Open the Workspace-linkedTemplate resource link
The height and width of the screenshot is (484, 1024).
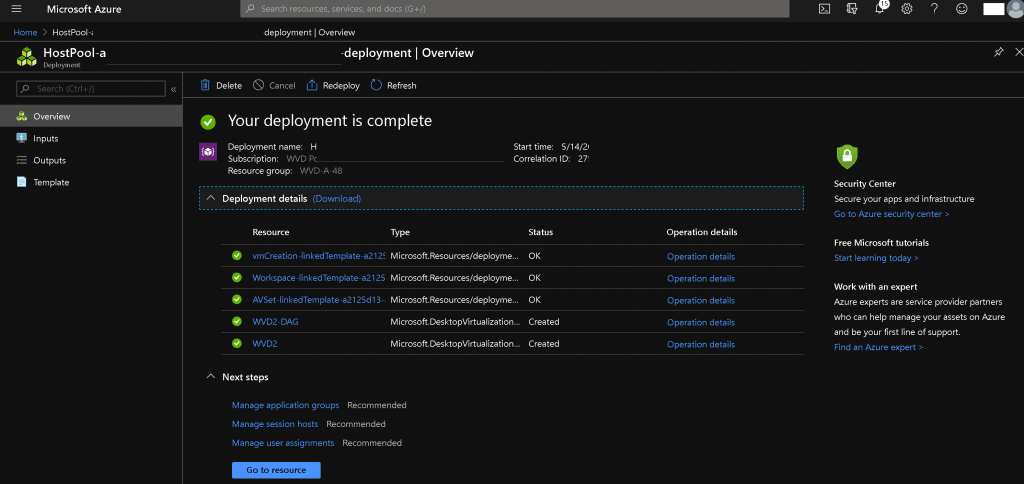click(319, 278)
